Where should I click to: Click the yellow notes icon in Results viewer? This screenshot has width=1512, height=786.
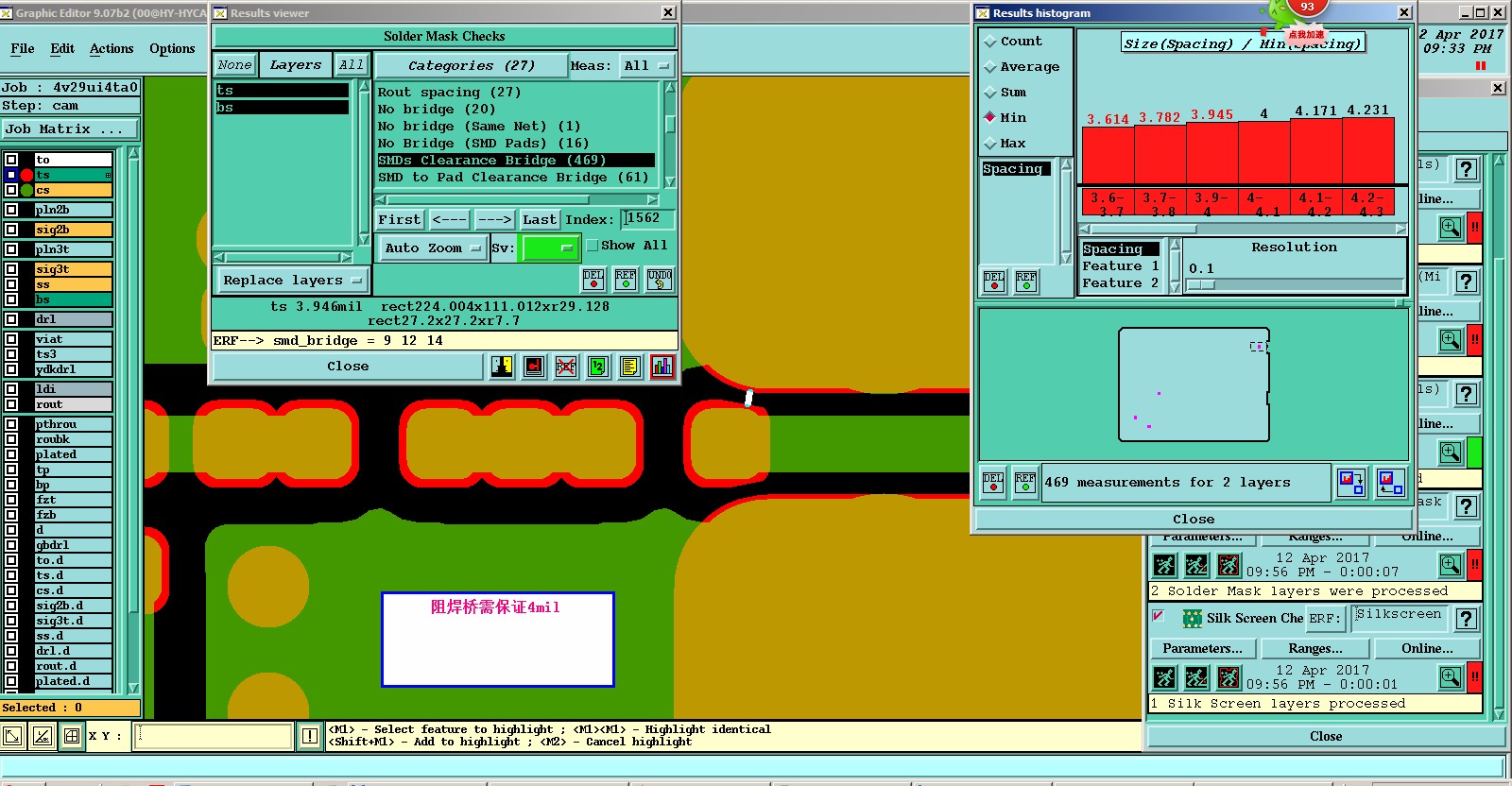629,367
